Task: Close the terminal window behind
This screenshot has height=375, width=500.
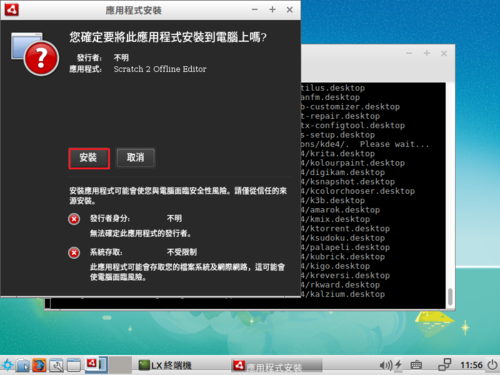Action: click(x=444, y=53)
